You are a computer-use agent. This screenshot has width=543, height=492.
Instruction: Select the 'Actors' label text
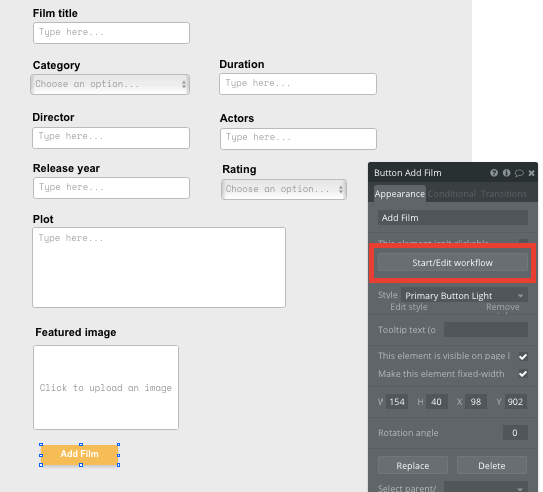(x=237, y=118)
